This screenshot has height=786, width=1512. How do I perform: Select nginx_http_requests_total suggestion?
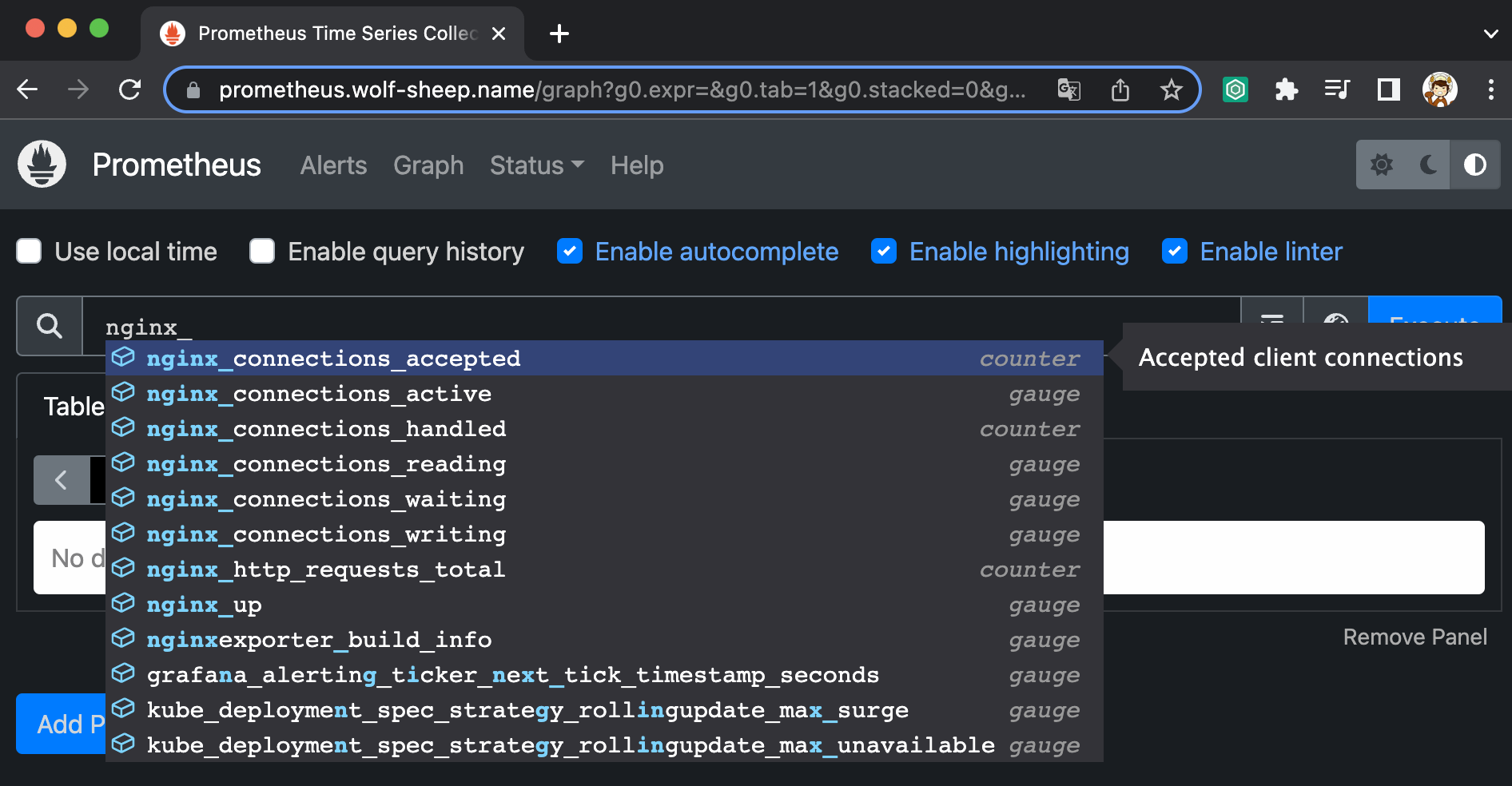(x=604, y=569)
